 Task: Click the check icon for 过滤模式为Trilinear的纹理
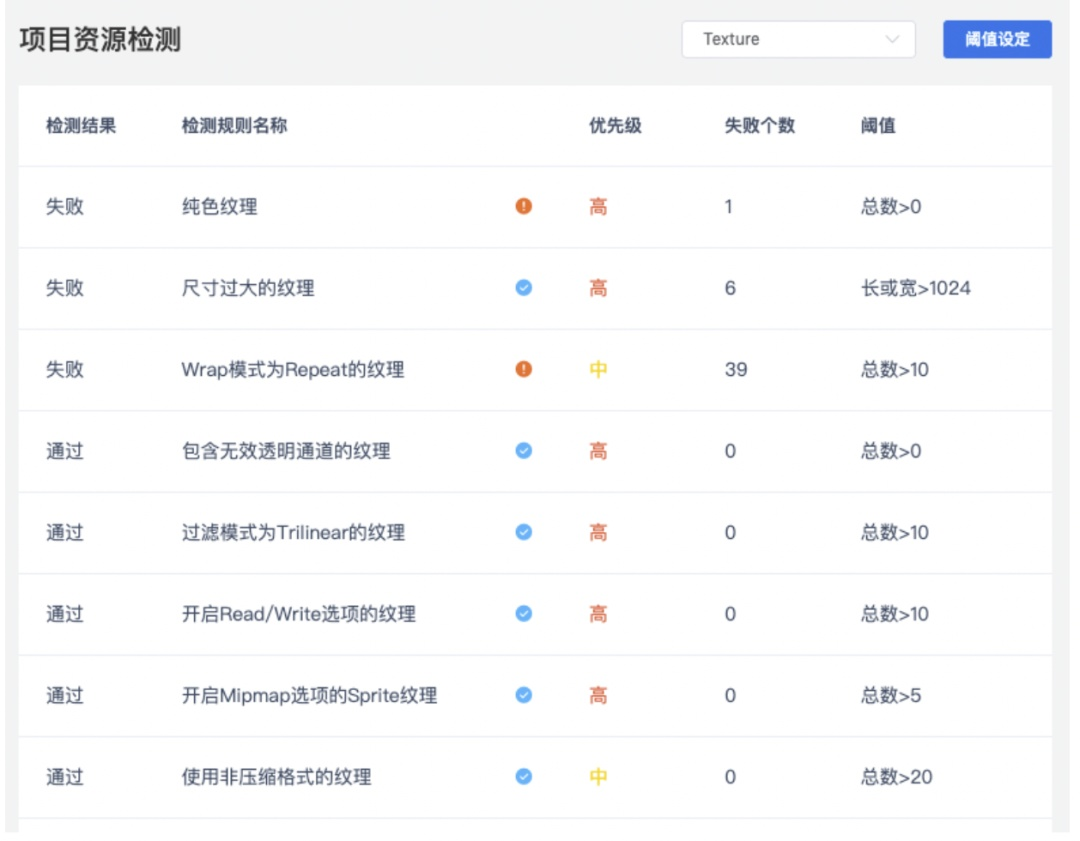[524, 532]
